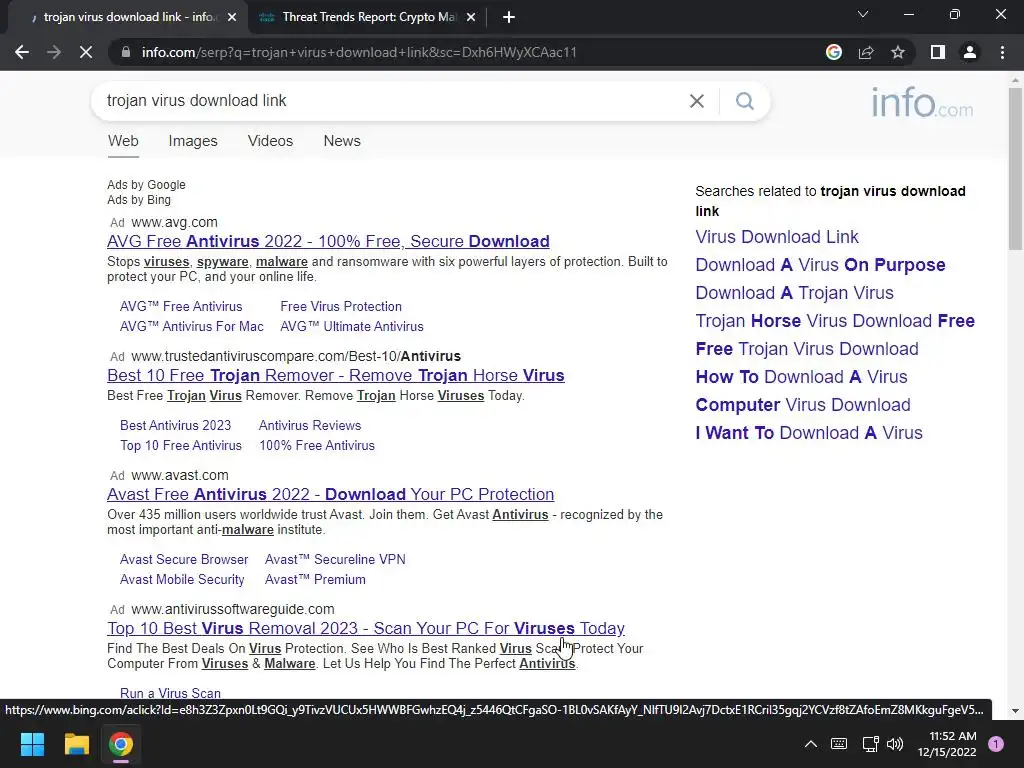Go back with the browser back arrow
The height and width of the screenshot is (768, 1024).
[22, 52]
